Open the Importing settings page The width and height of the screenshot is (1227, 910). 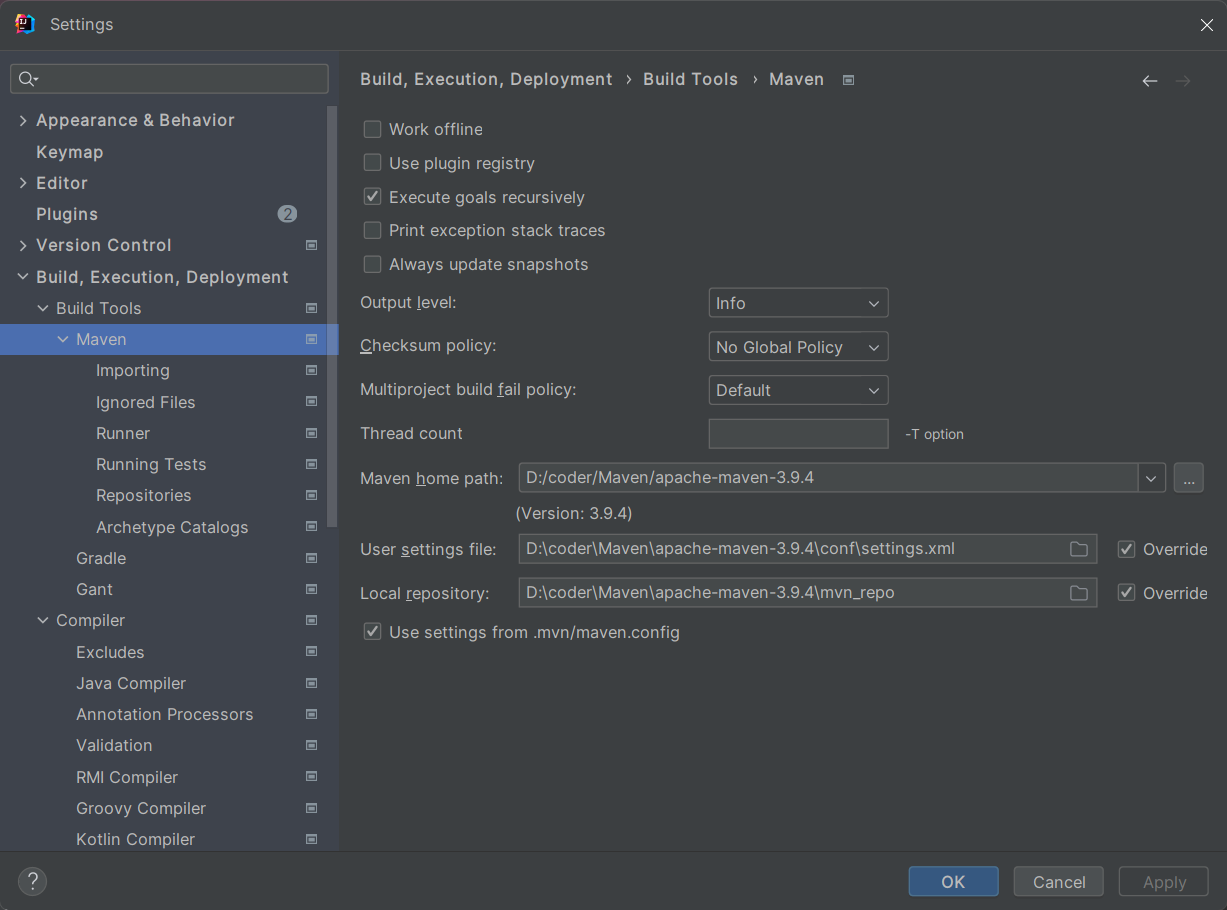(x=133, y=370)
